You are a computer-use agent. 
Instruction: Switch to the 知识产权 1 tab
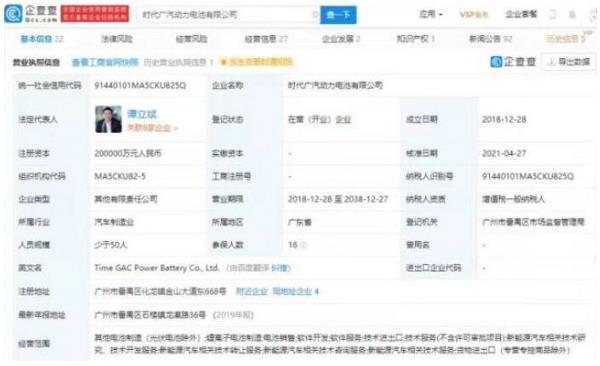click(x=415, y=39)
